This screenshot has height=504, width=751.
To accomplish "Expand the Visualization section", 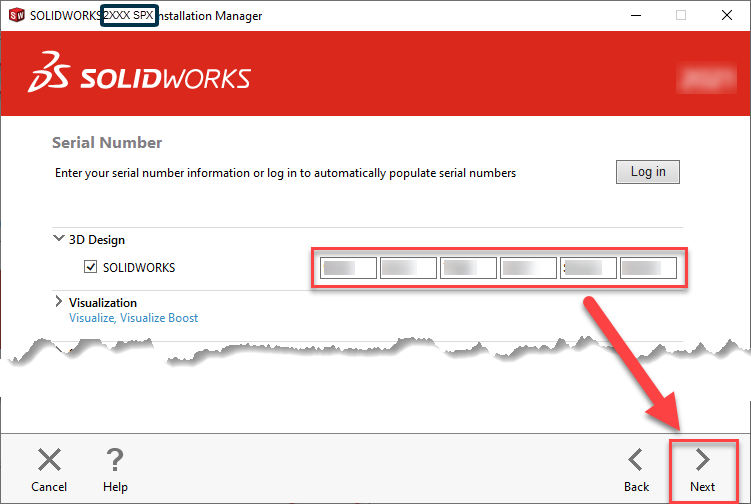I will point(58,301).
